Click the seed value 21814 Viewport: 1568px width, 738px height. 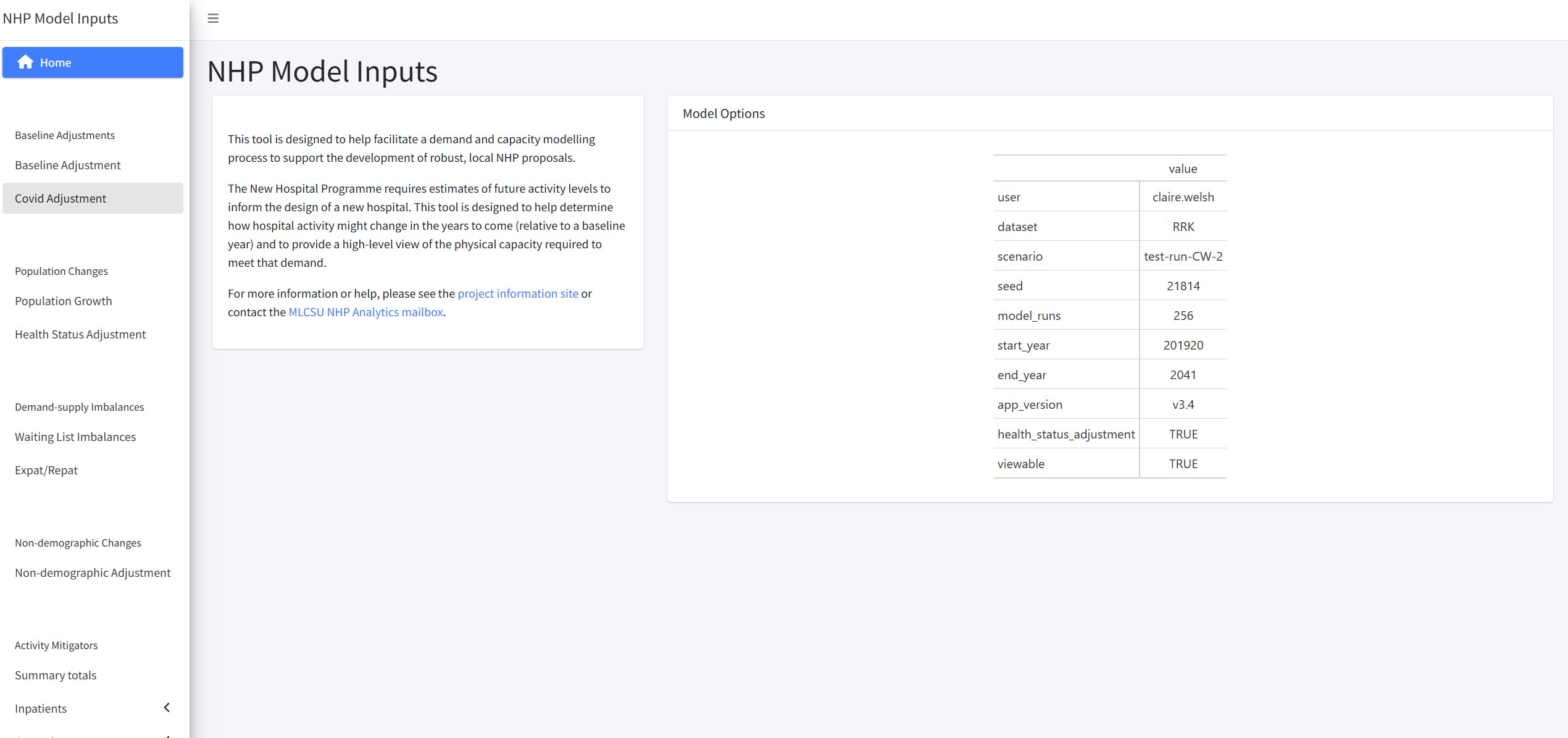1182,286
